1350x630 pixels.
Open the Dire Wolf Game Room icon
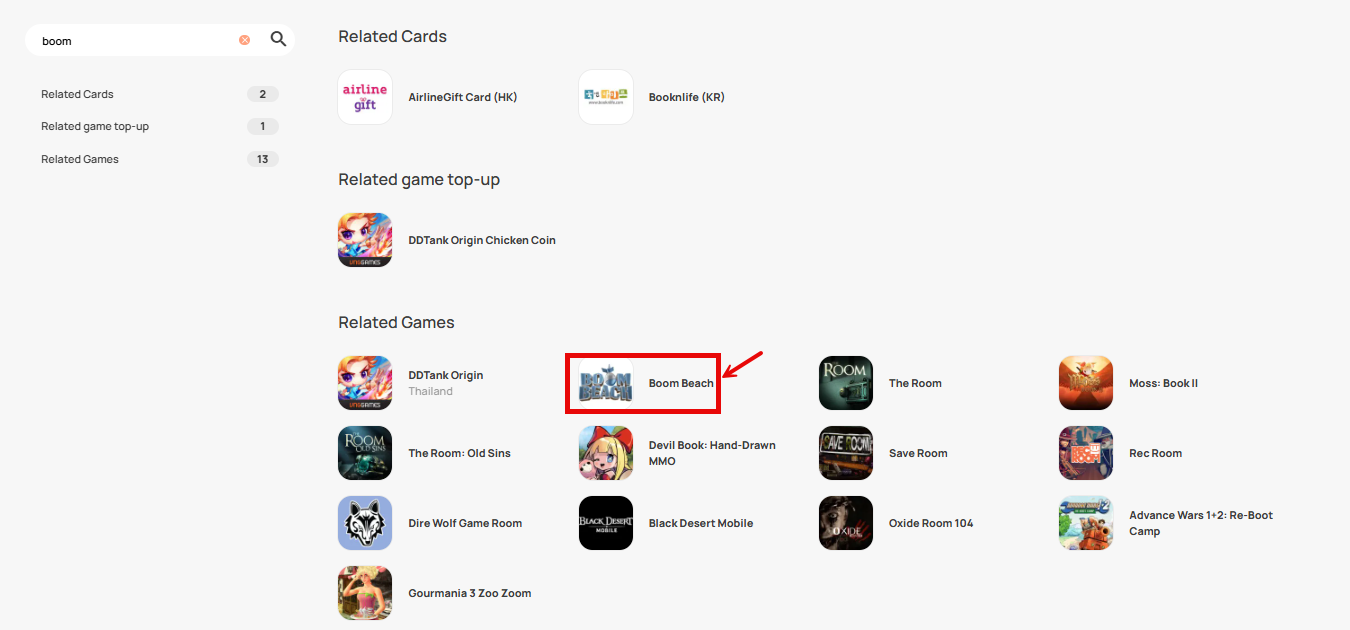[365, 523]
